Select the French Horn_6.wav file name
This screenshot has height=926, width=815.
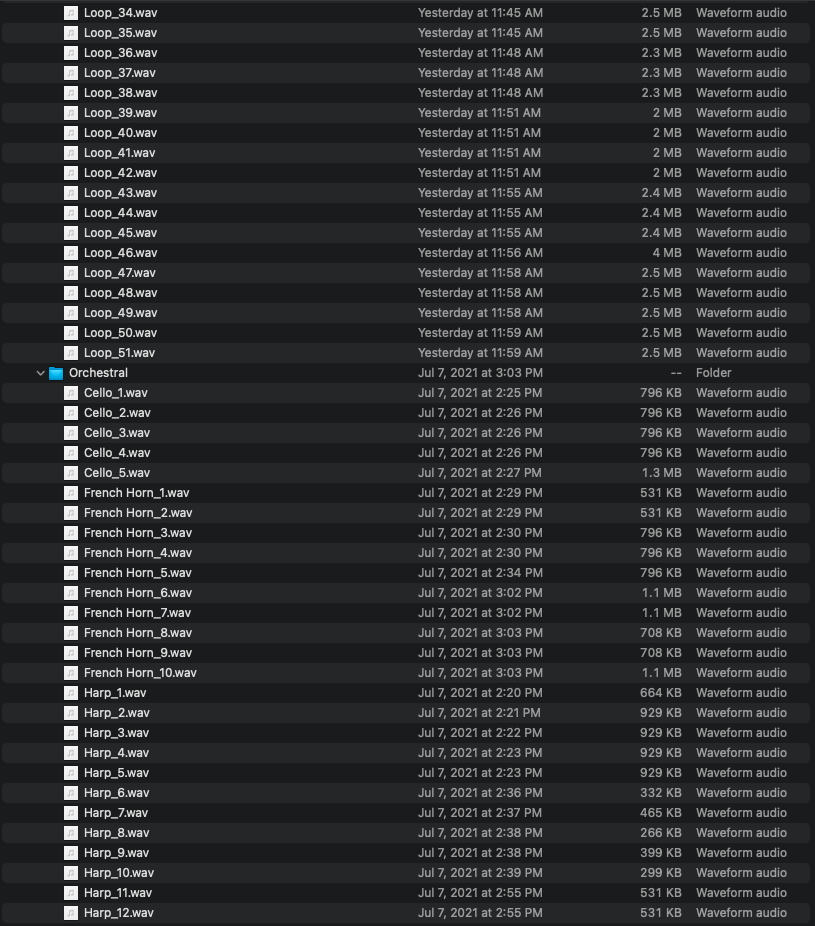pos(138,593)
